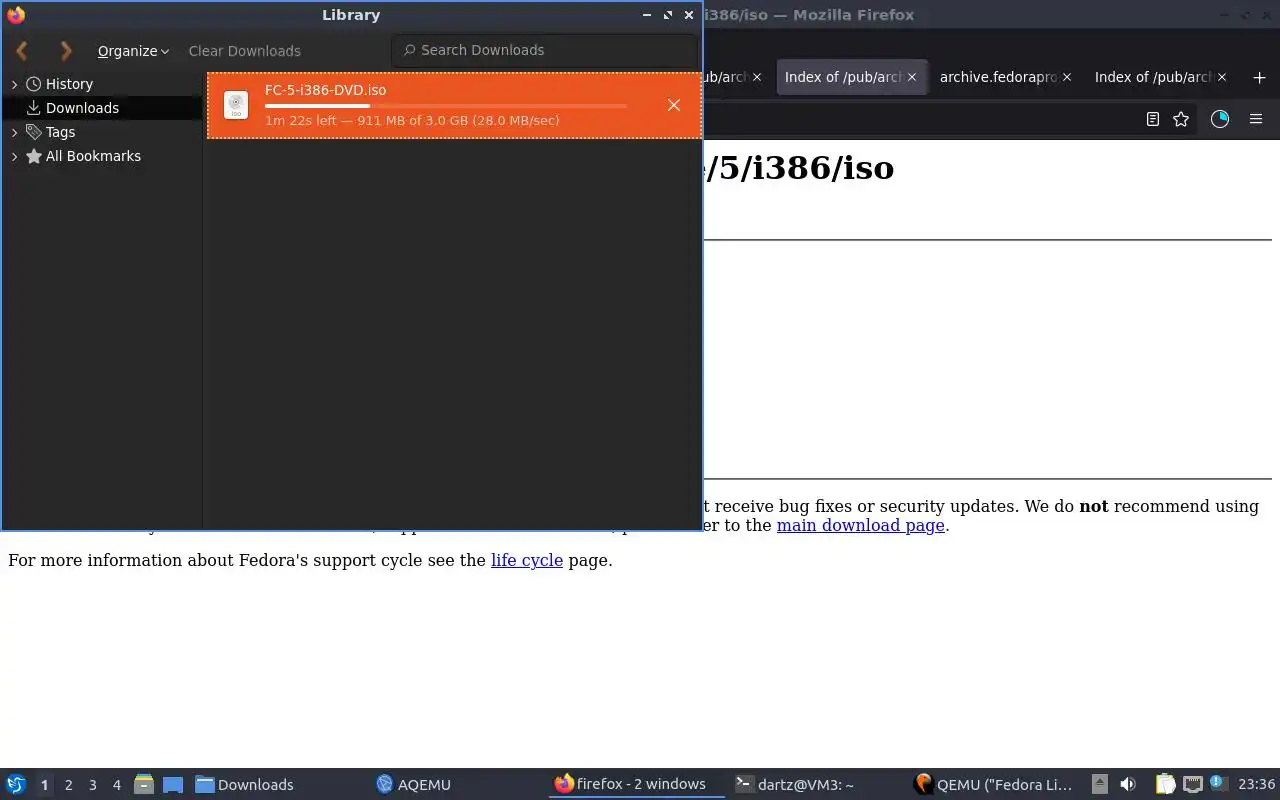Open the Firefox hamburger application menu

(1256, 119)
